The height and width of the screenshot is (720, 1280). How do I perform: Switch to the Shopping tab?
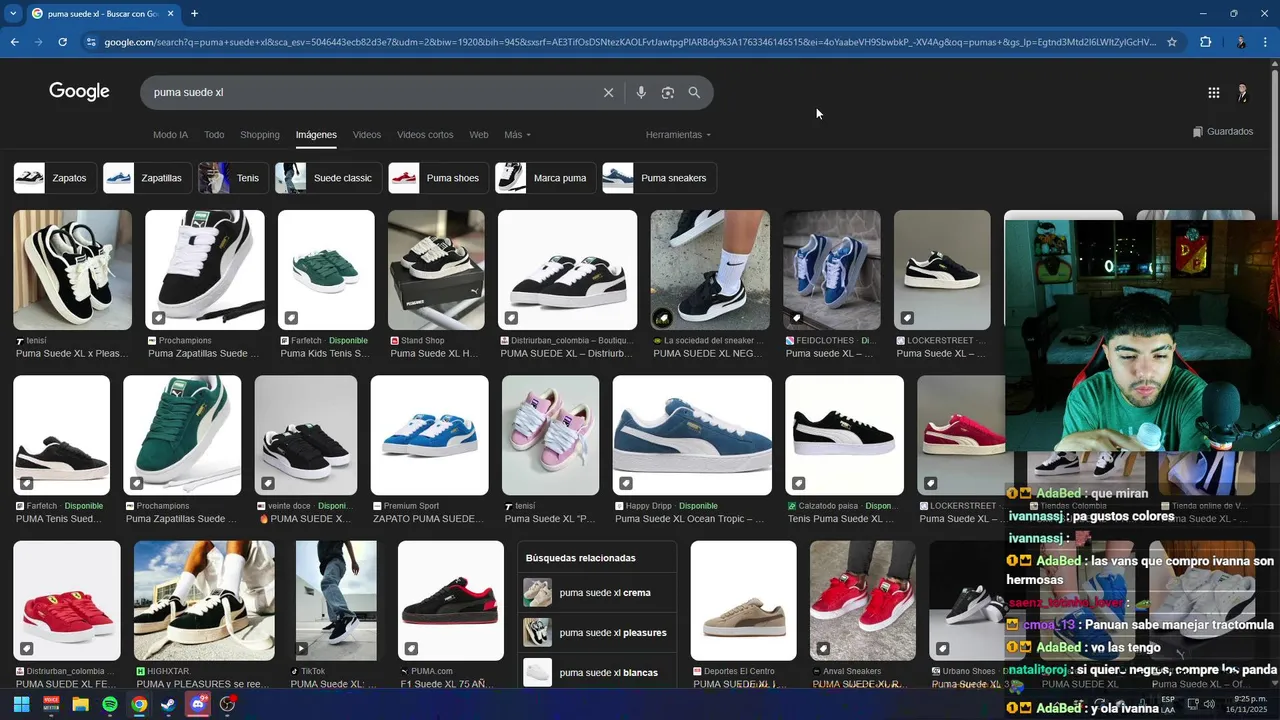click(260, 135)
